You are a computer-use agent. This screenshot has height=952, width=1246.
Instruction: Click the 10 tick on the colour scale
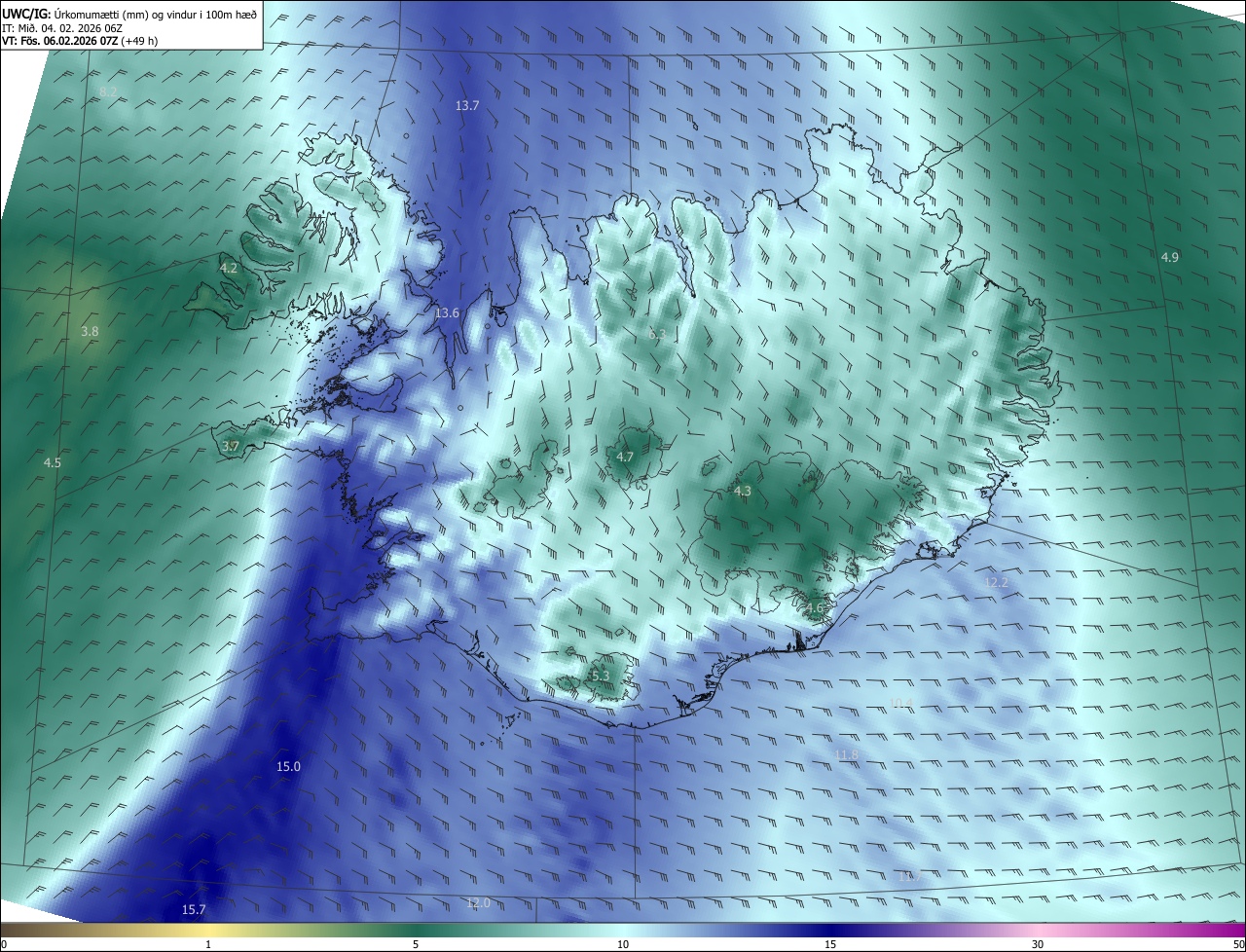pos(623,944)
